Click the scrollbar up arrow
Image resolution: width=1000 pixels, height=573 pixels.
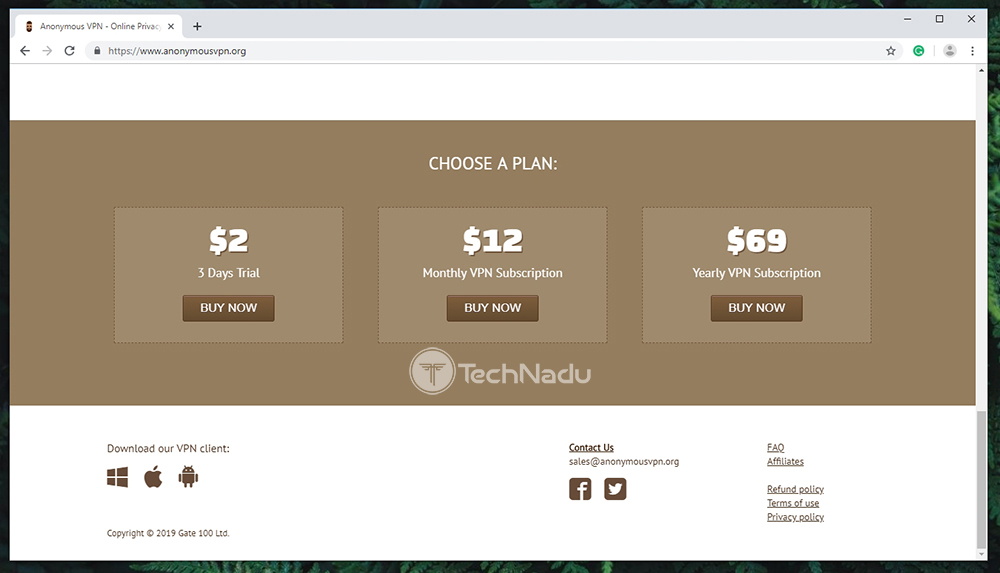tap(981, 70)
